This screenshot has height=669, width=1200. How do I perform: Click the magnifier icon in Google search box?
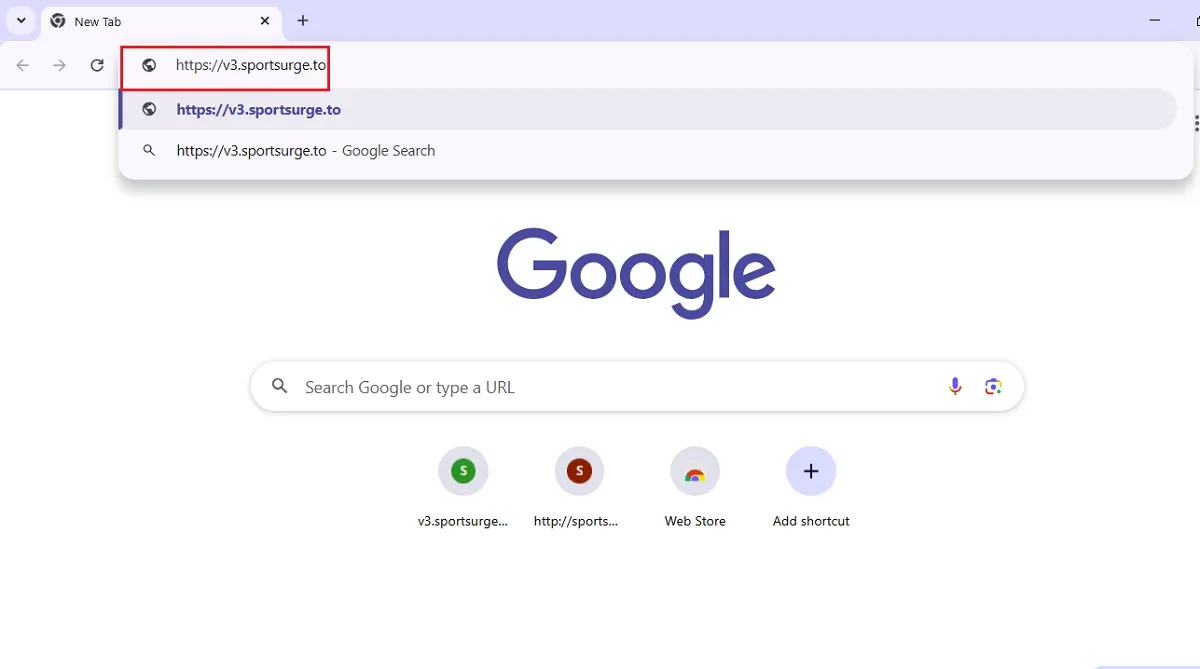point(280,387)
